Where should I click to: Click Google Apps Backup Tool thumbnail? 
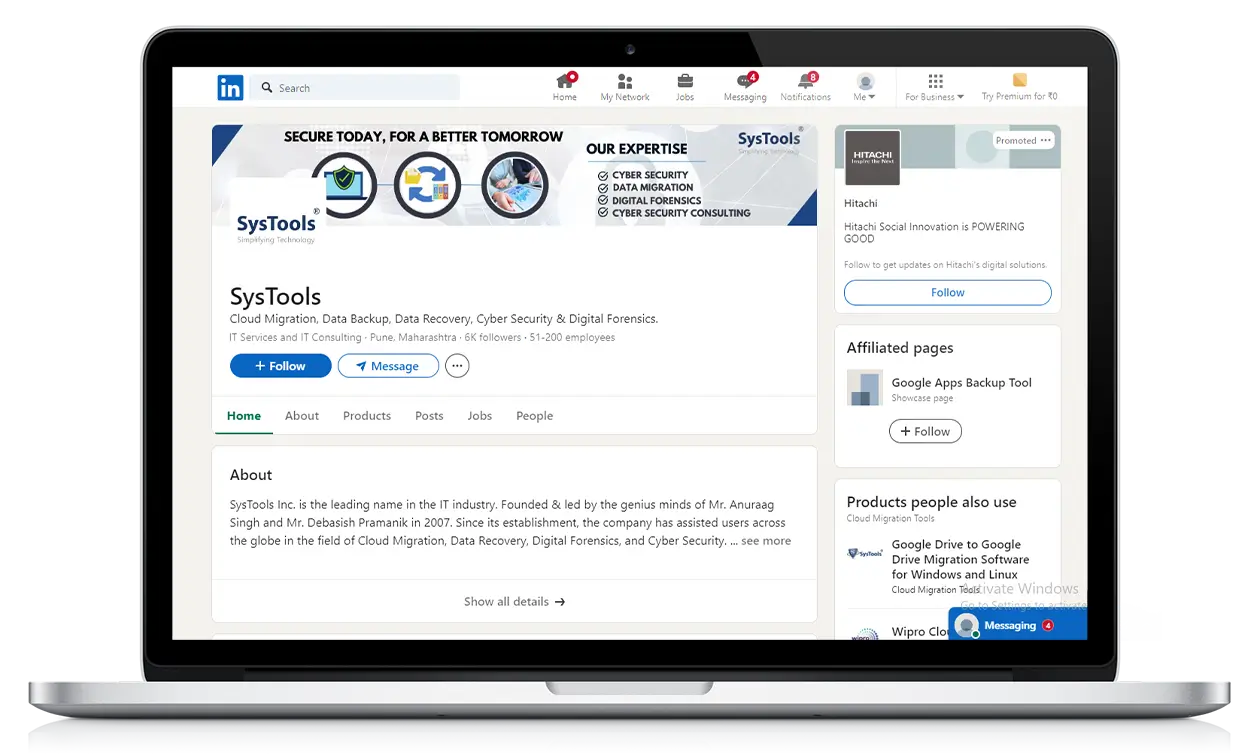pos(865,388)
